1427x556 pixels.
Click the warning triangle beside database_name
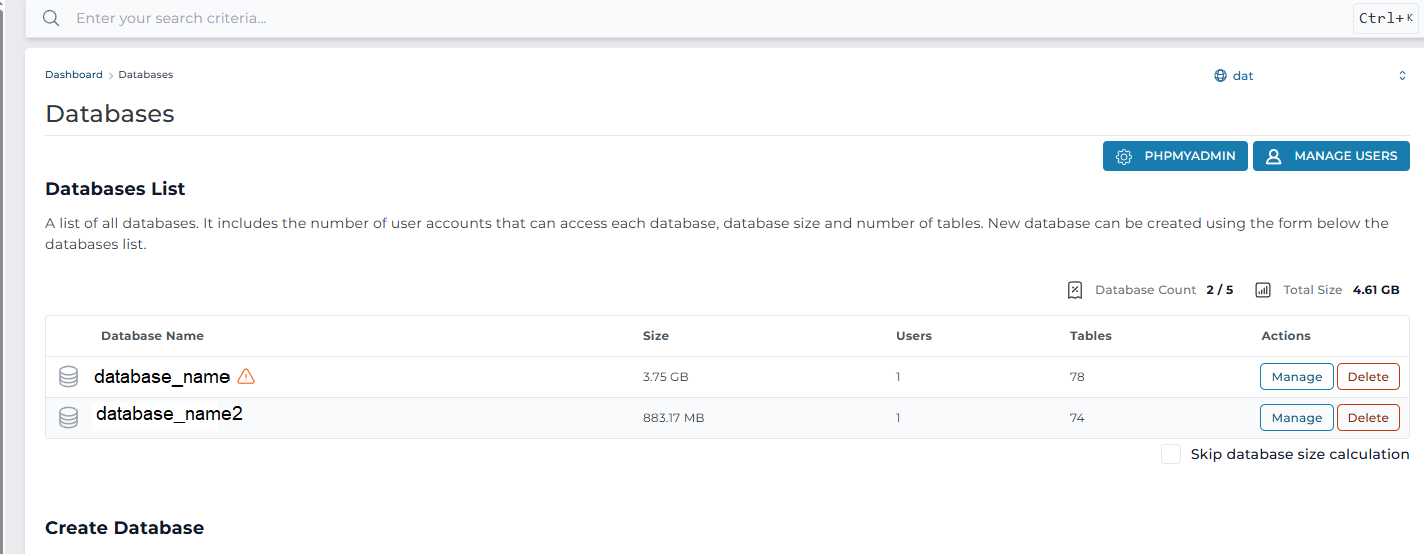coord(246,377)
